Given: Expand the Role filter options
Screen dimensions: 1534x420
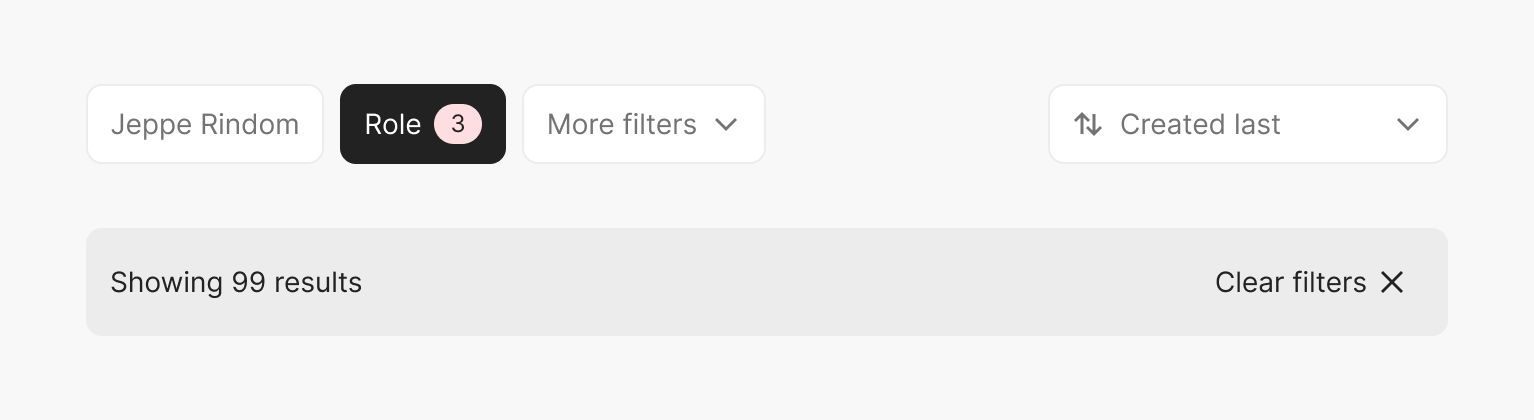Looking at the screenshot, I should [423, 124].
